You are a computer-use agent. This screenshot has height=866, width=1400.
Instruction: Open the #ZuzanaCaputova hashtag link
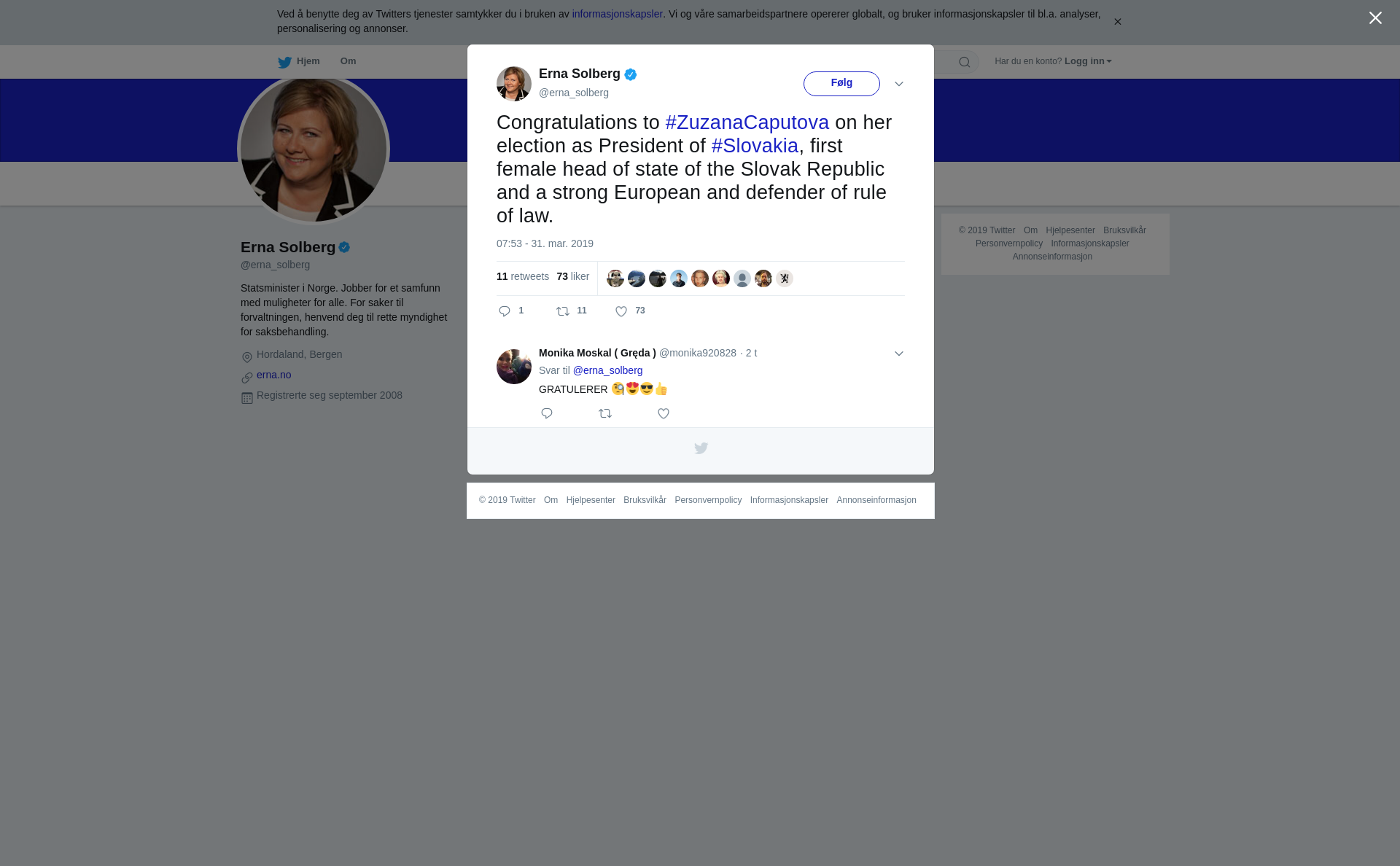(747, 122)
